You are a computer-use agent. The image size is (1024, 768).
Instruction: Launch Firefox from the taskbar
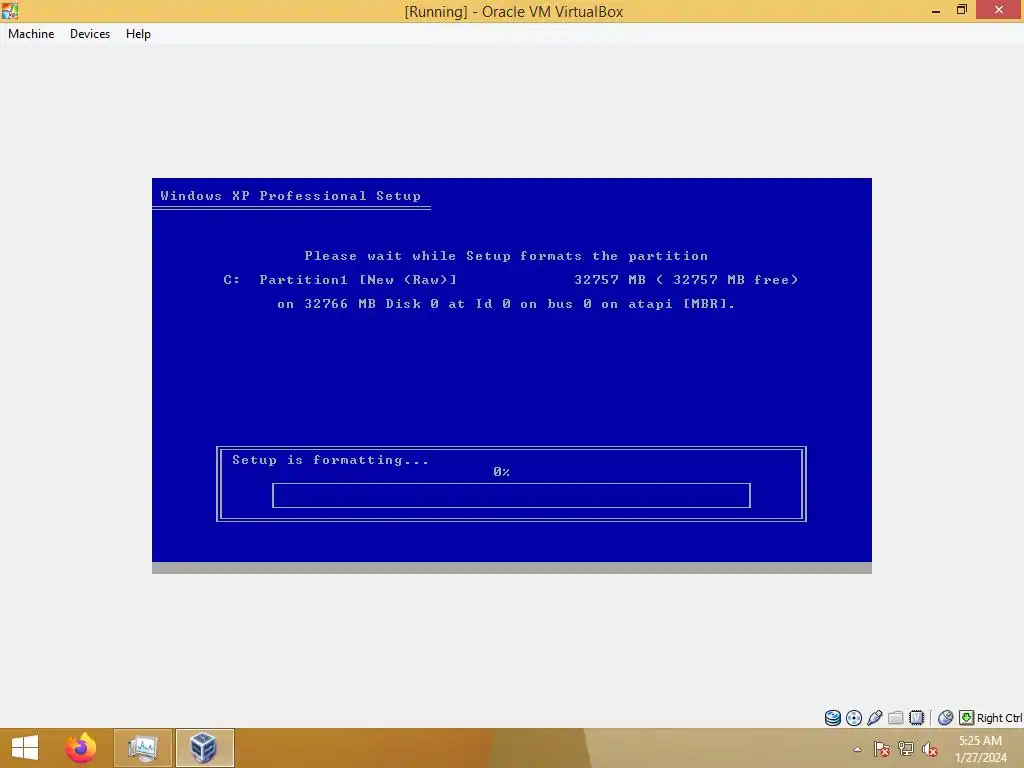pyautogui.click(x=80, y=748)
